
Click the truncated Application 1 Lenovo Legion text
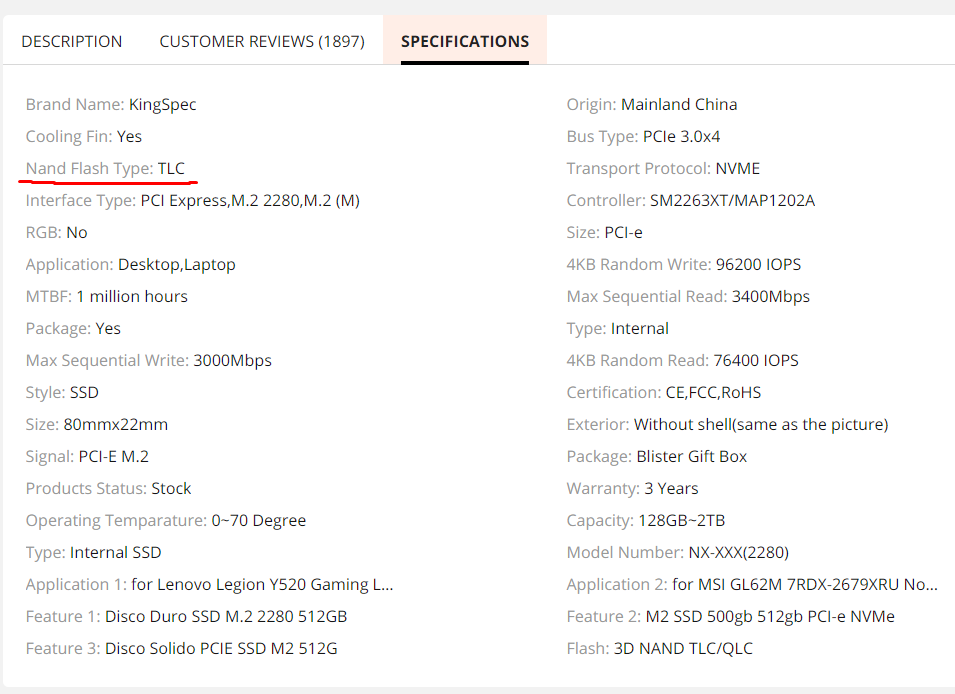tap(262, 584)
